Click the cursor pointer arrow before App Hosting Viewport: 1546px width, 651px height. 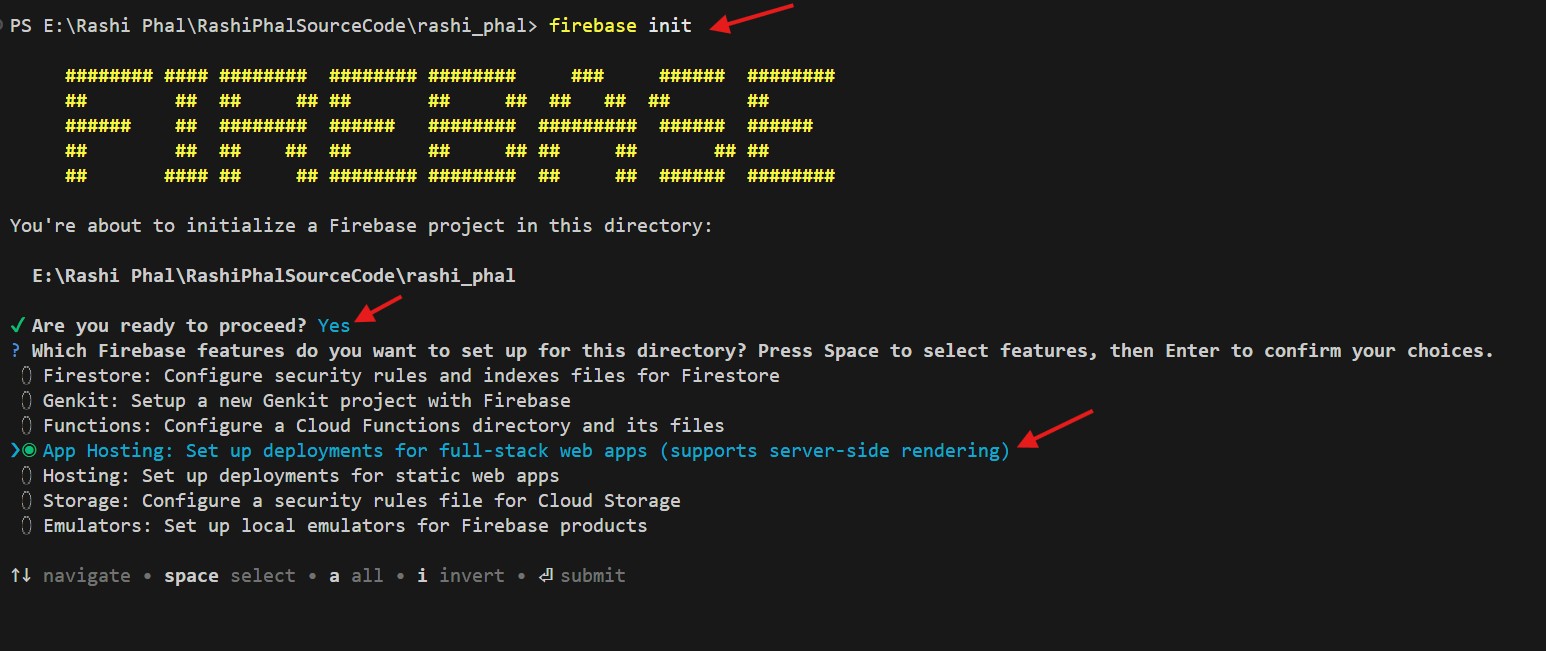click(x=15, y=451)
